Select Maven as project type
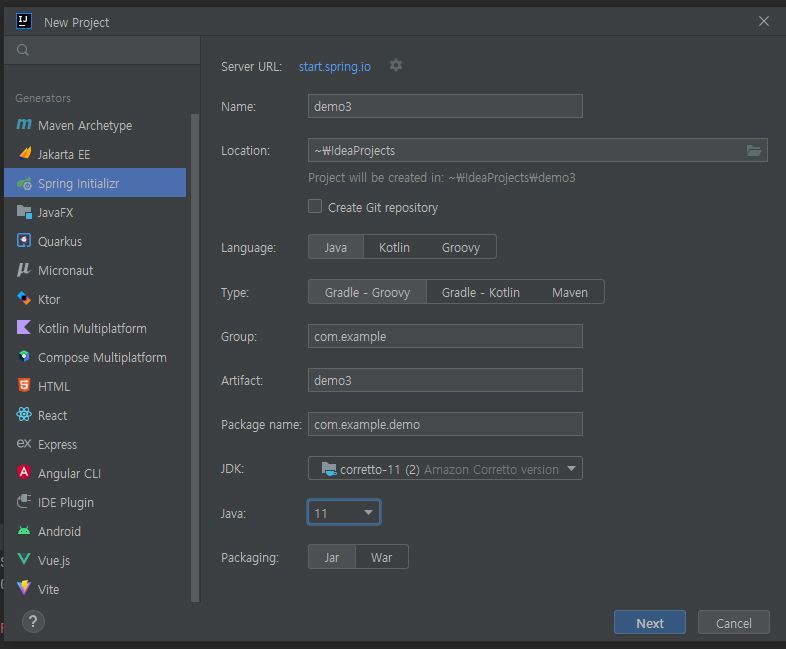This screenshot has width=786, height=649. coord(570,292)
